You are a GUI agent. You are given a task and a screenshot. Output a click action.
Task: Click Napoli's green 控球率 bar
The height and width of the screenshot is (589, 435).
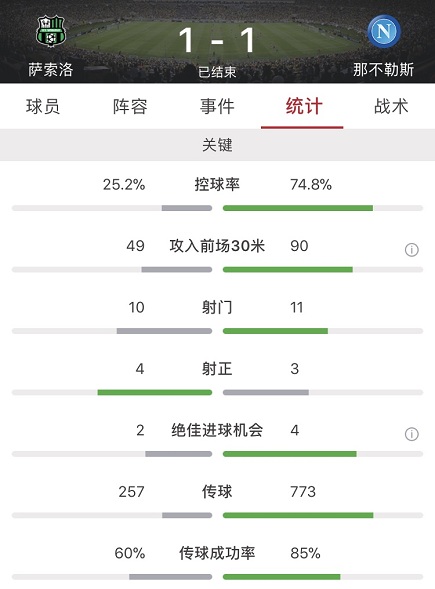point(298,208)
